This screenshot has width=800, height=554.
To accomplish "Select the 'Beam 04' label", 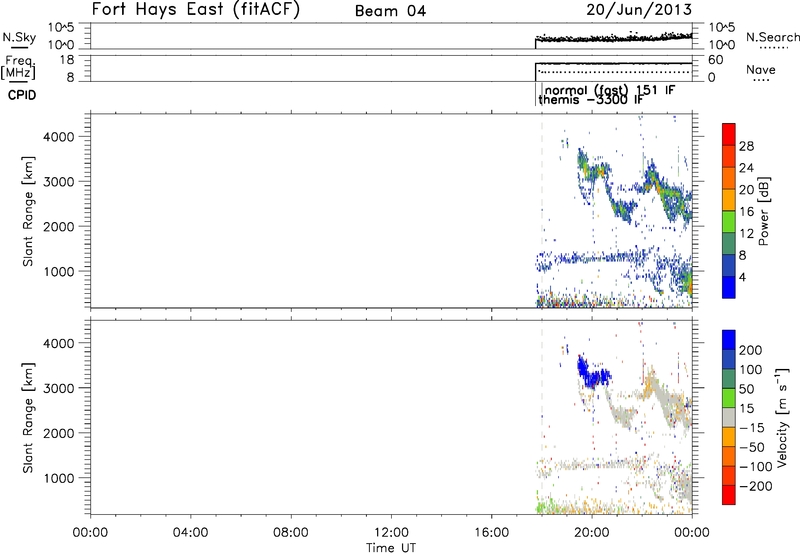I will point(390,11).
